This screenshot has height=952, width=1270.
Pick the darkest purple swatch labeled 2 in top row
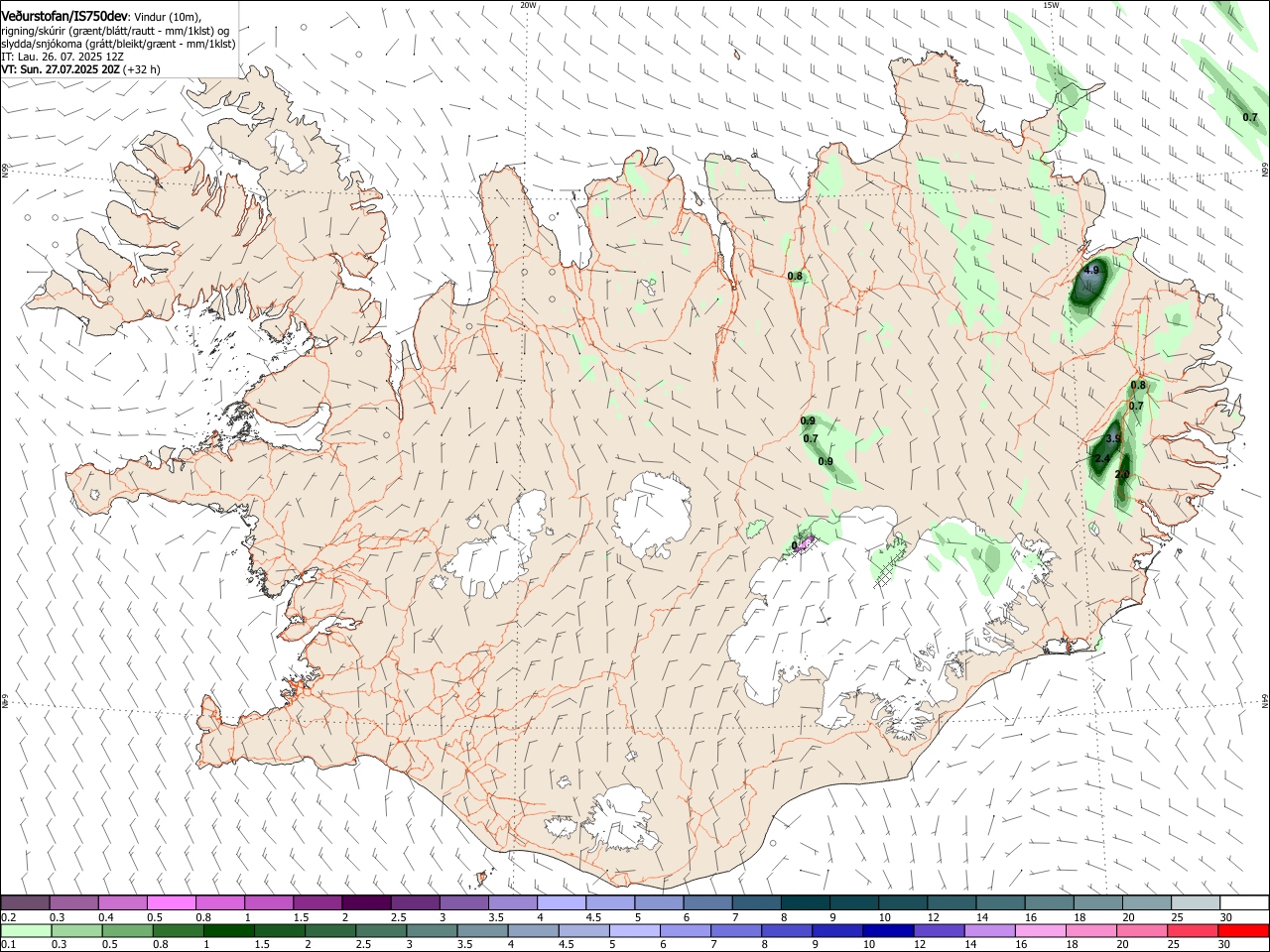(366, 903)
